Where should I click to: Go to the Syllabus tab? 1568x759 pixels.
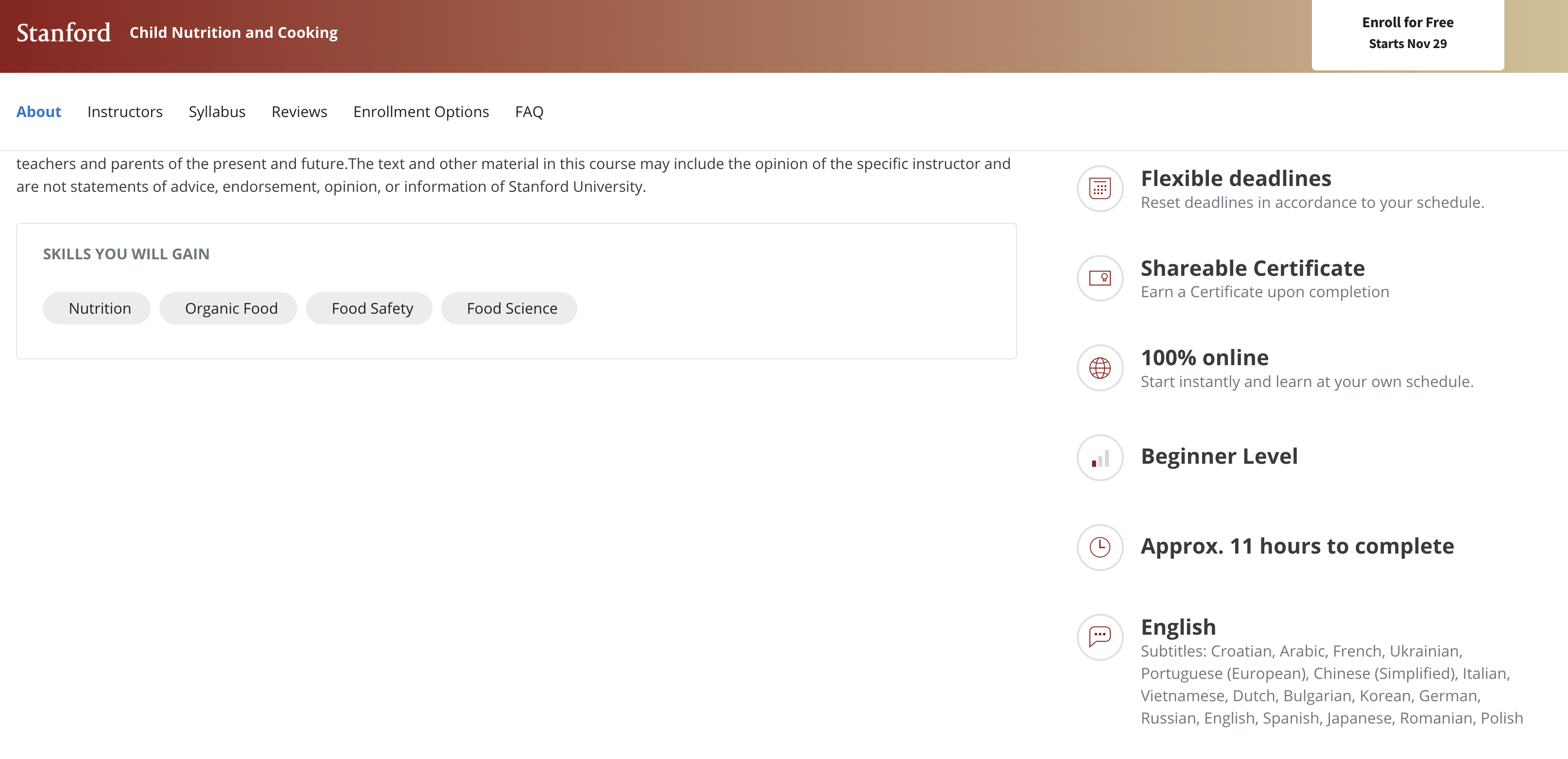(217, 112)
